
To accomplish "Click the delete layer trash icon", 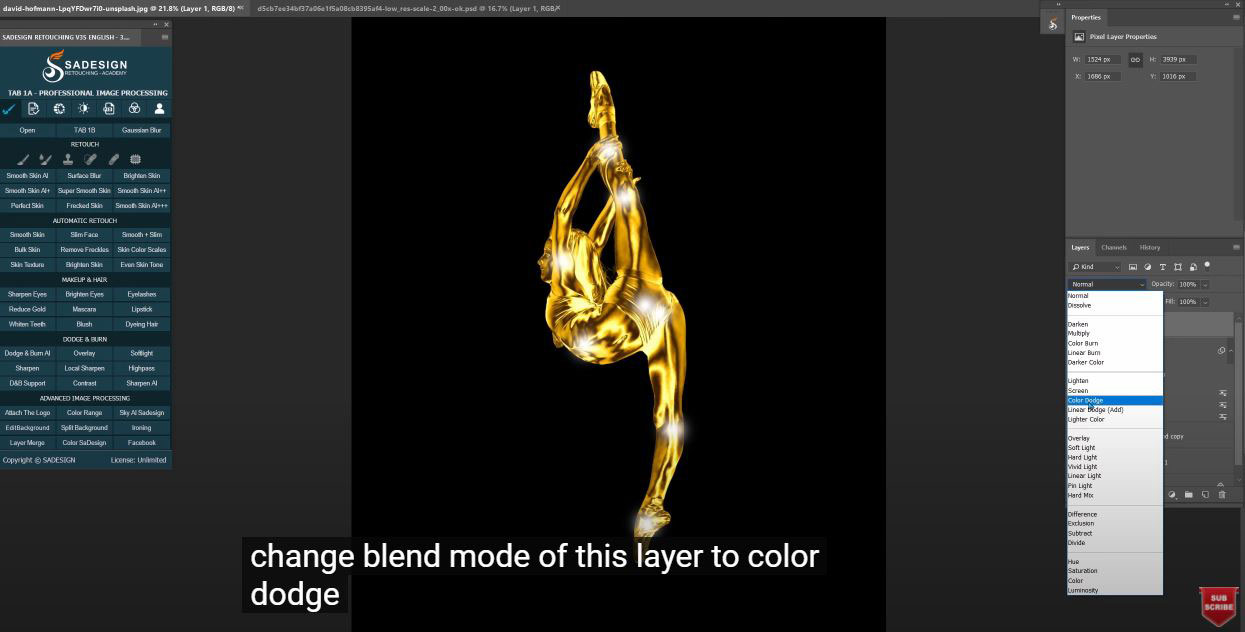I will [x=1222, y=494].
